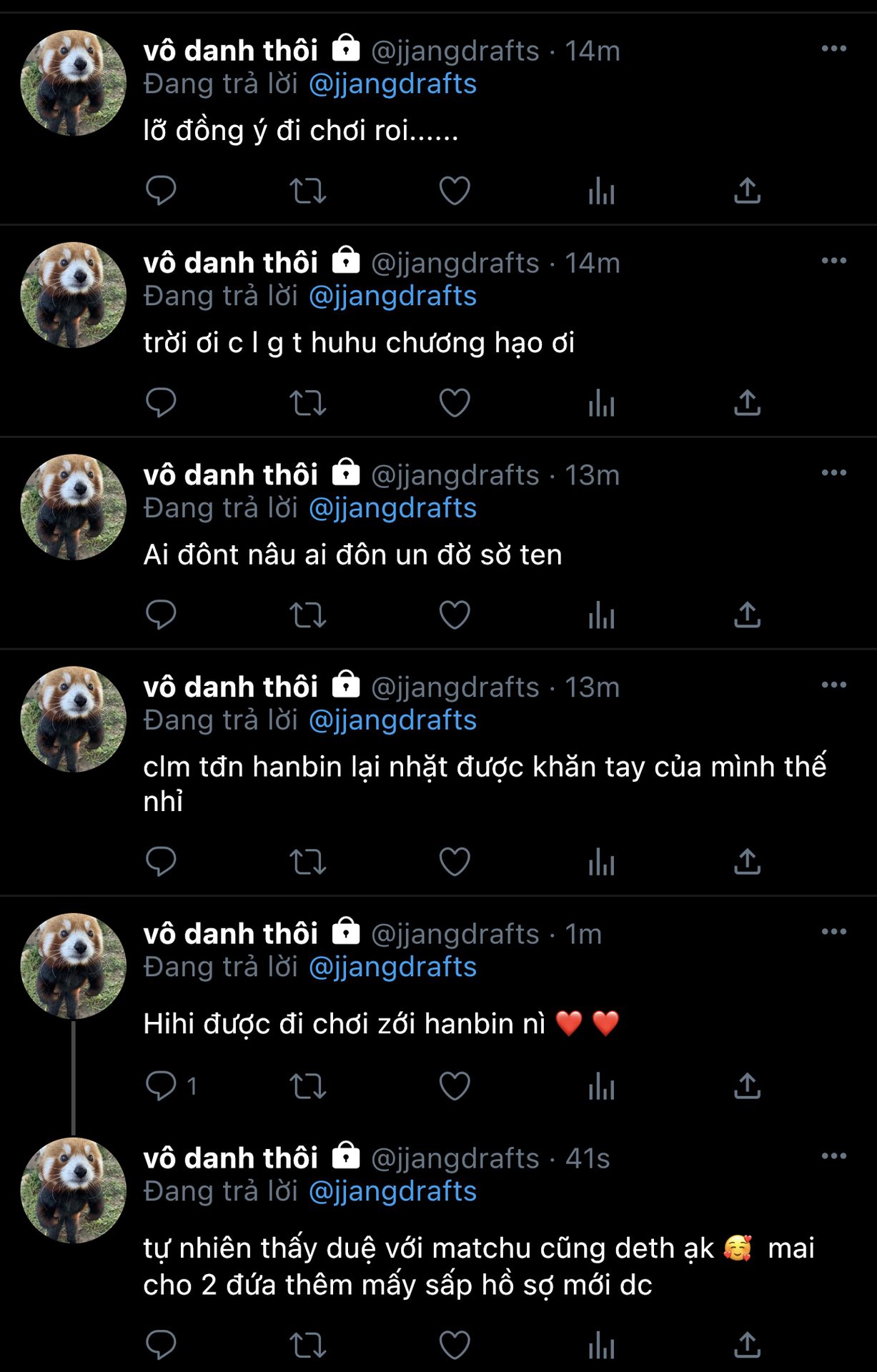Share the 'trời ơi c l g t' tweet
Image resolution: width=877 pixels, height=1372 pixels.
click(748, 403)
